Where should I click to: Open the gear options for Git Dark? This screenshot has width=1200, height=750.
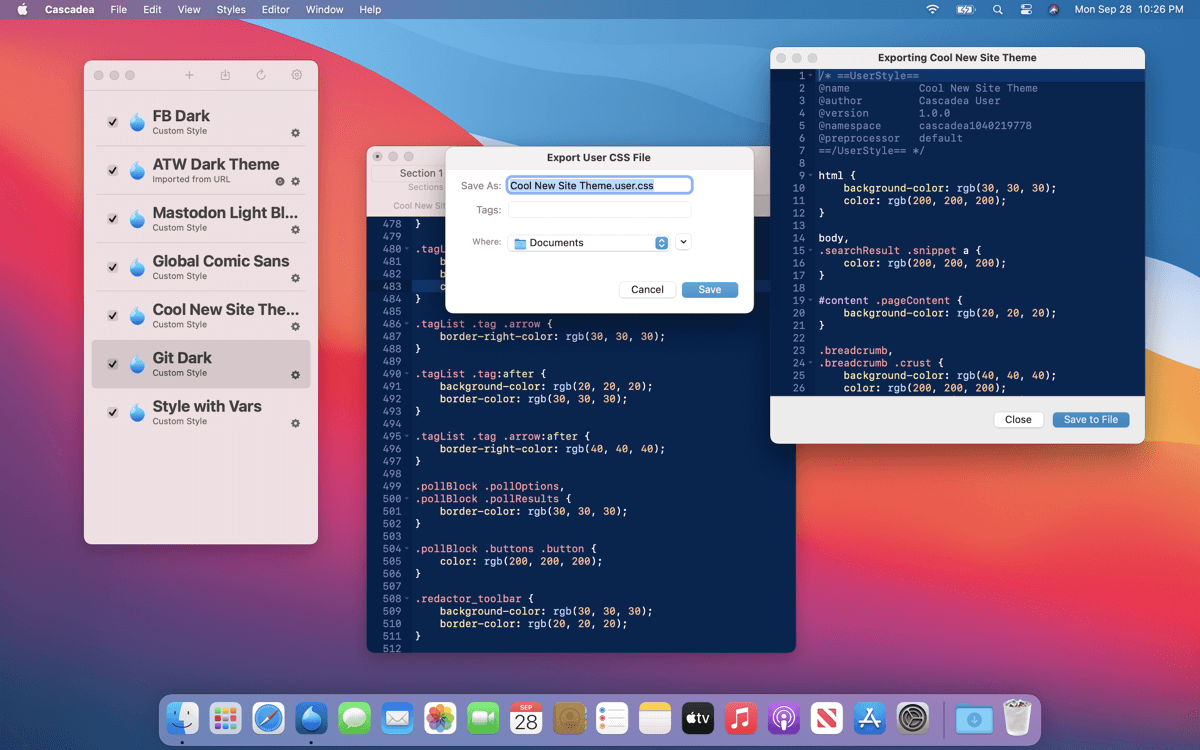coord(295,375)
